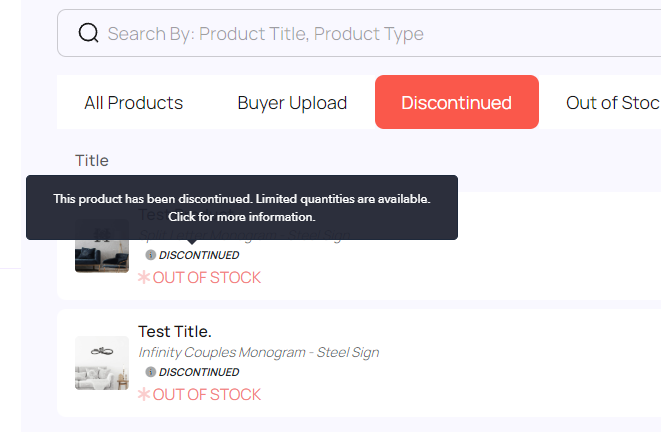Image resolution: width=661 pixels, height=432 pixels.
Task: Click the magnifying glass search icon
Action: [89, 33]
